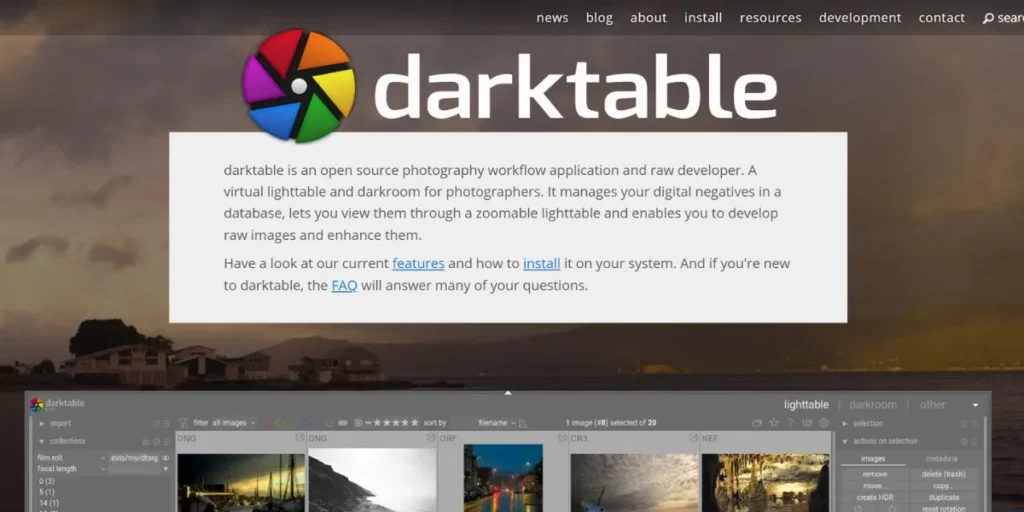Click the search magnifier icon
1024x512 pixels.
(988, 18)
